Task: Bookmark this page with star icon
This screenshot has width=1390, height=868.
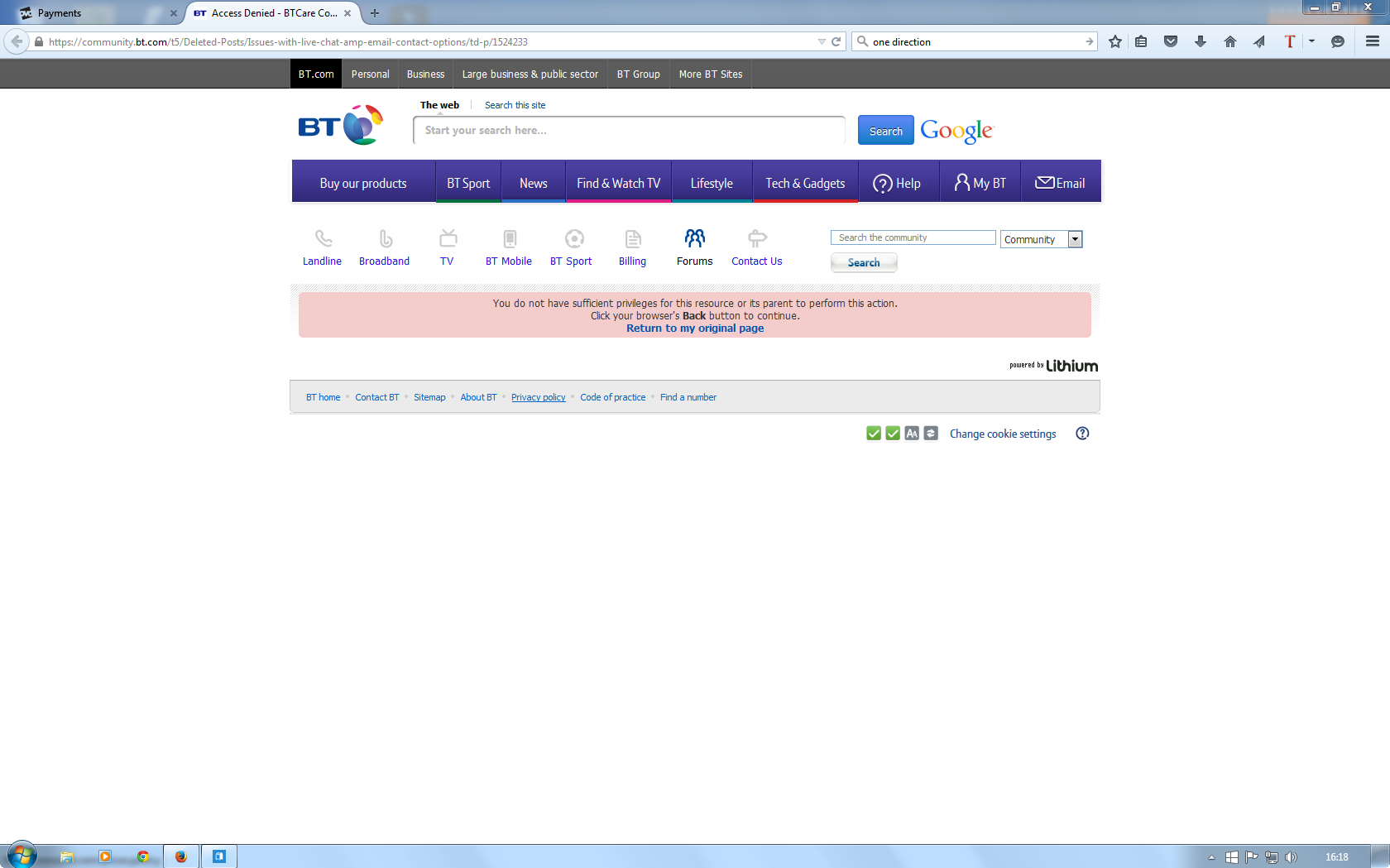Action: 1115,41
